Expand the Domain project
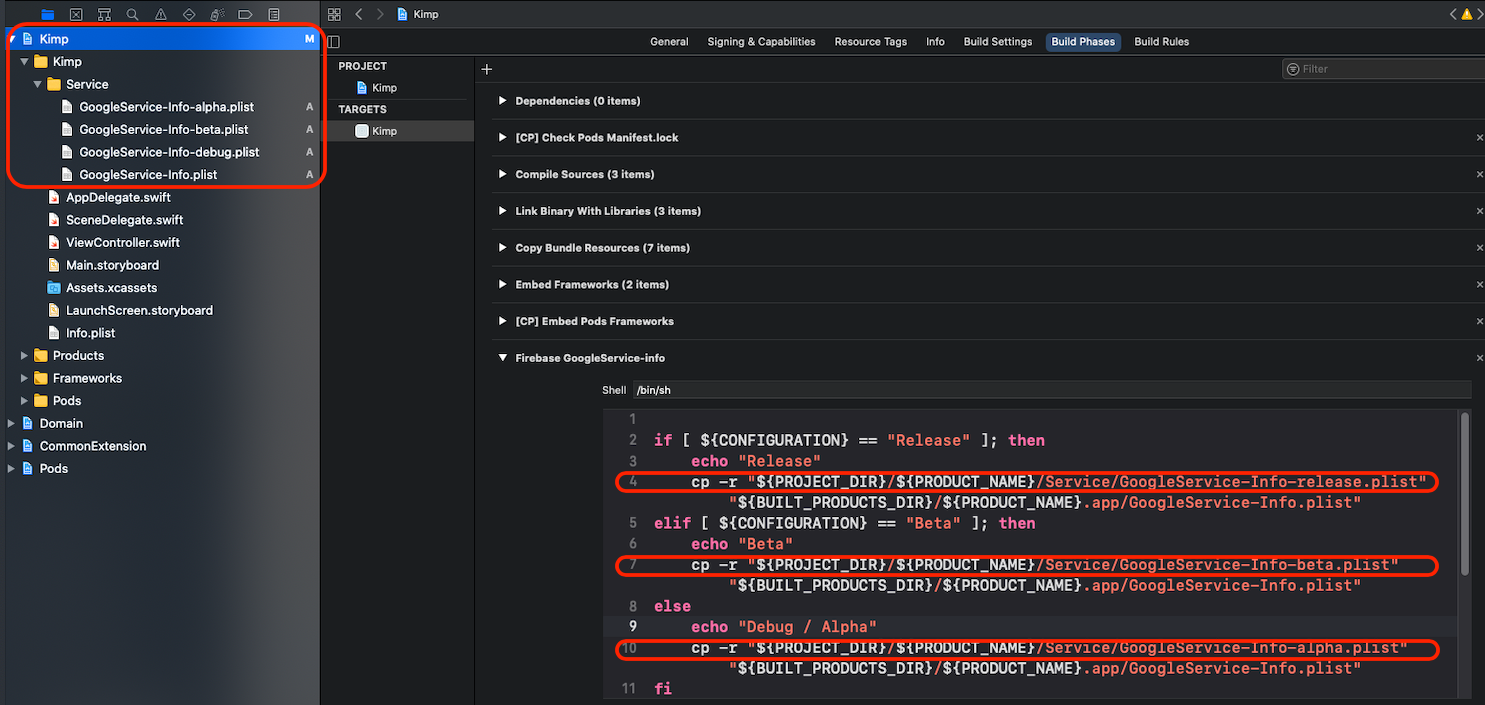The image size is (1485, 705). (x=12, y=423)
